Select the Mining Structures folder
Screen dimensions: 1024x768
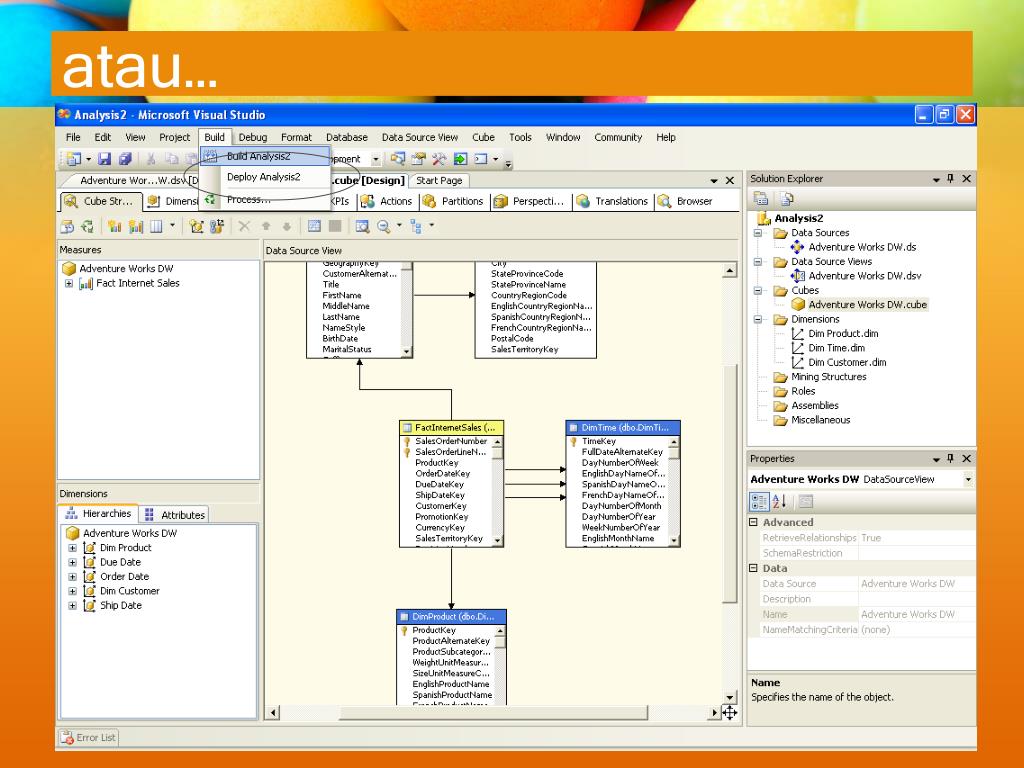tap(828, 377)
